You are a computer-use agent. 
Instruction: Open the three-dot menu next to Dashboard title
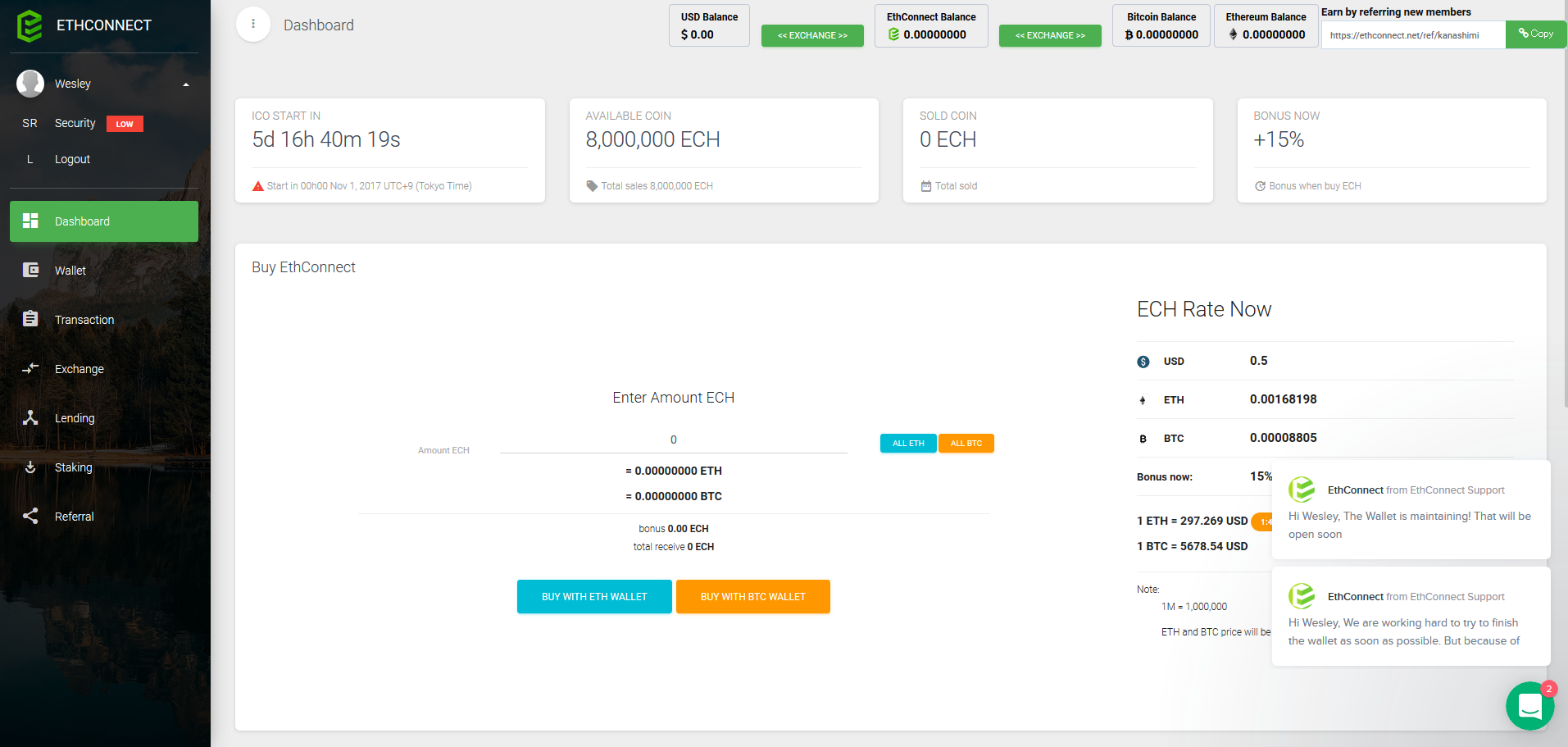[253, 25]
